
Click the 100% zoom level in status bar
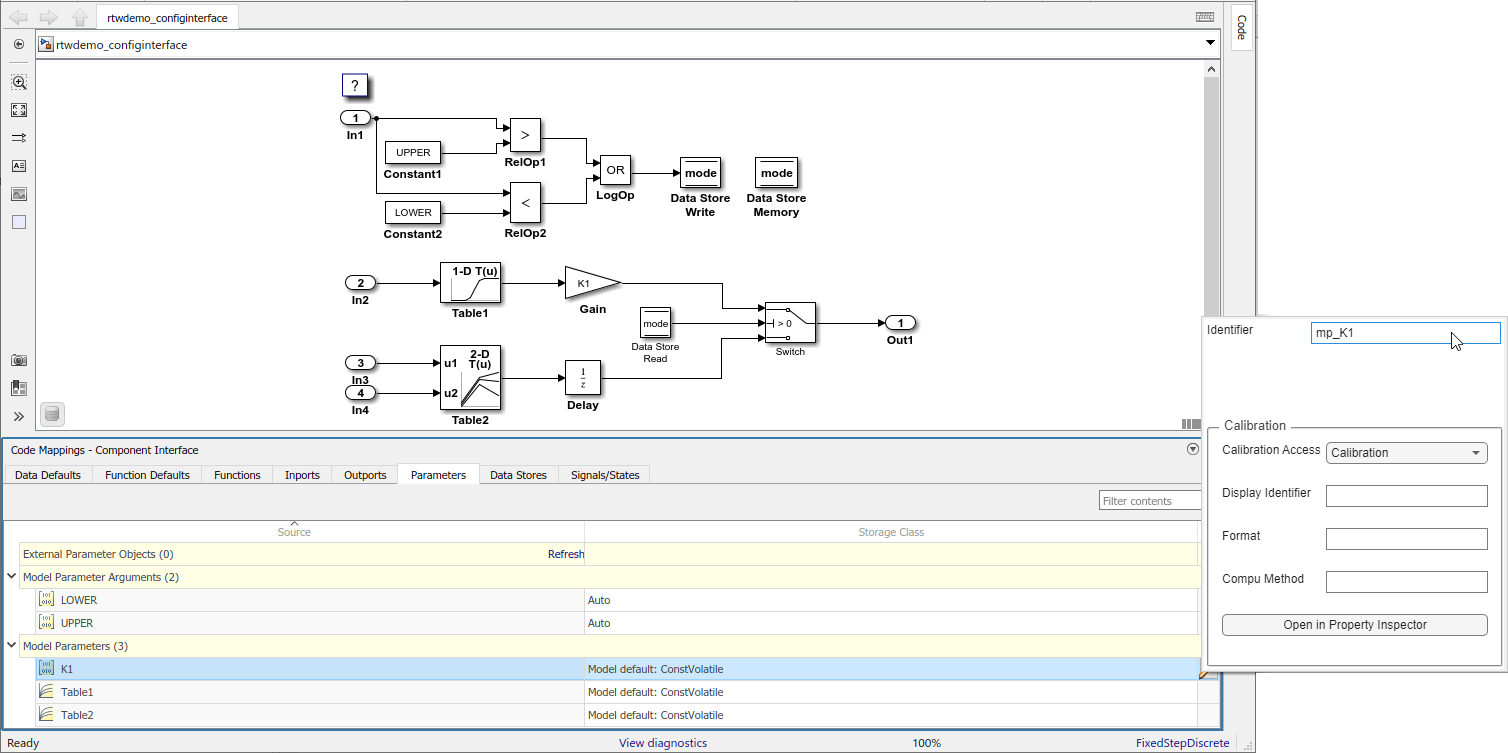click(x=926, y=743)
